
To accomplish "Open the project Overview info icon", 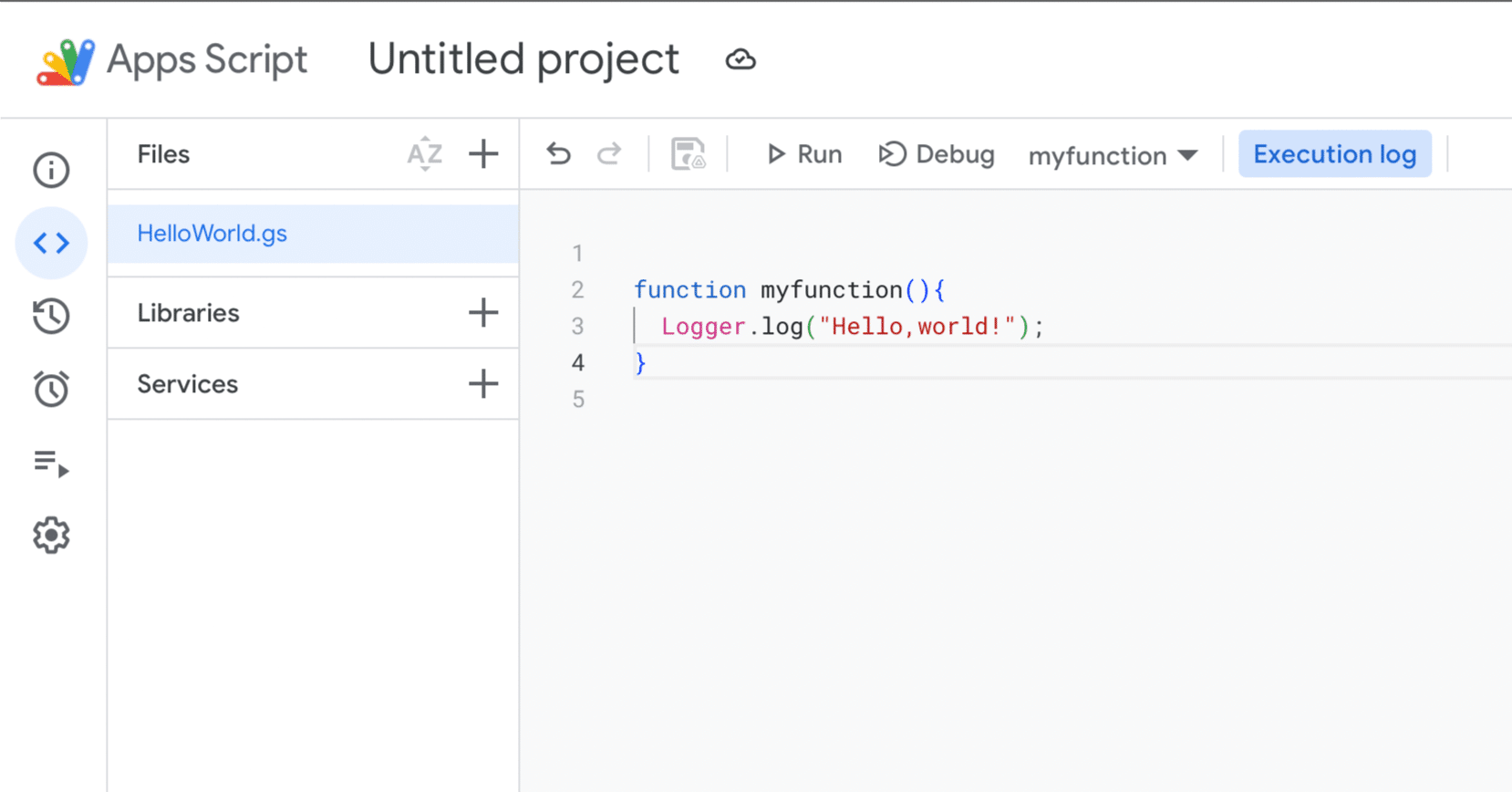I will (51, 170).
